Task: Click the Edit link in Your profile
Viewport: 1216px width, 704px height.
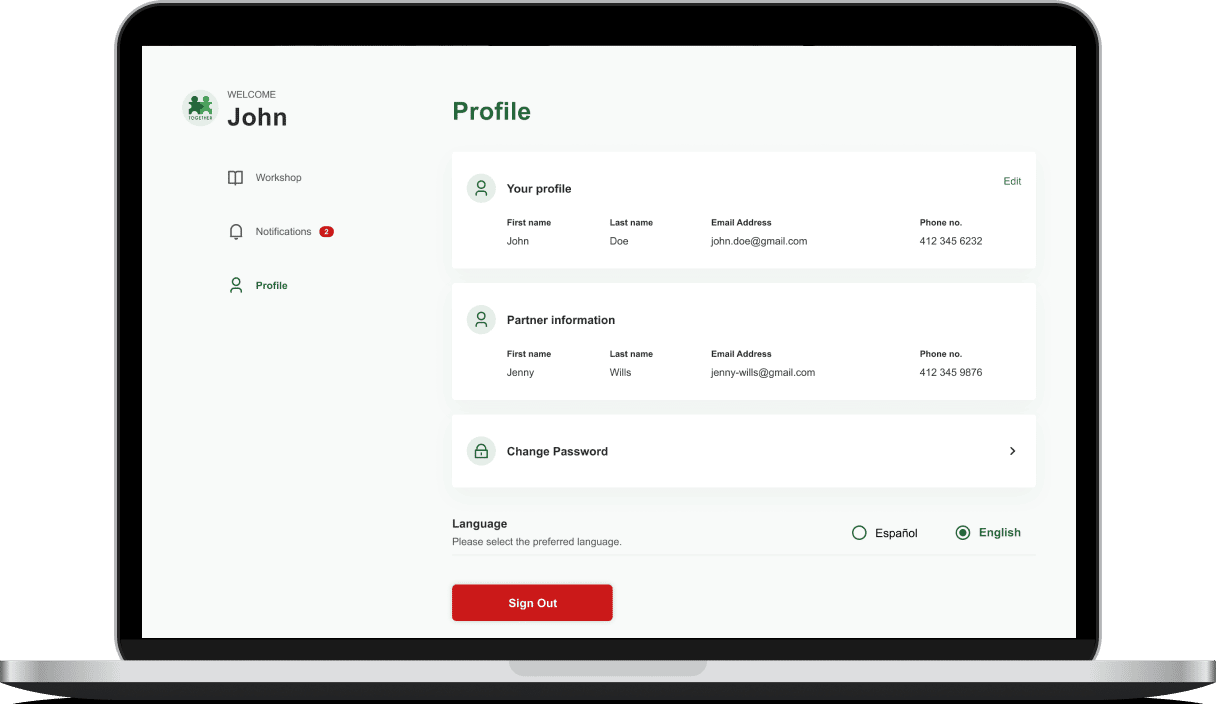Action: coord(1012,182)
